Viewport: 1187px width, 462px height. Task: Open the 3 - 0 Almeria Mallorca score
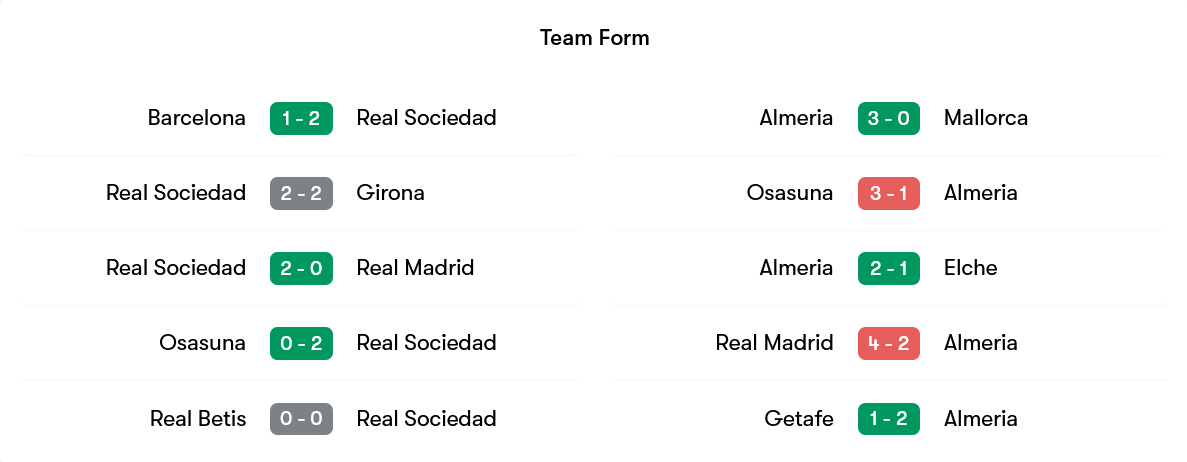pyautogui.click(x=888, y=118)
